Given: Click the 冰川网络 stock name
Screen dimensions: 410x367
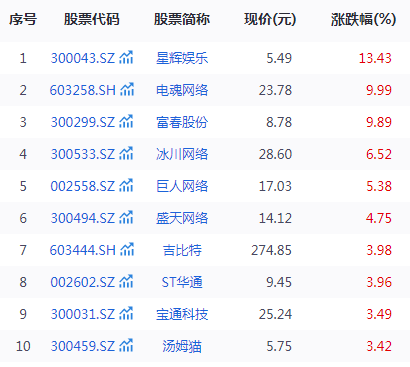Looking at the screenshot, I should pos(182,154).
